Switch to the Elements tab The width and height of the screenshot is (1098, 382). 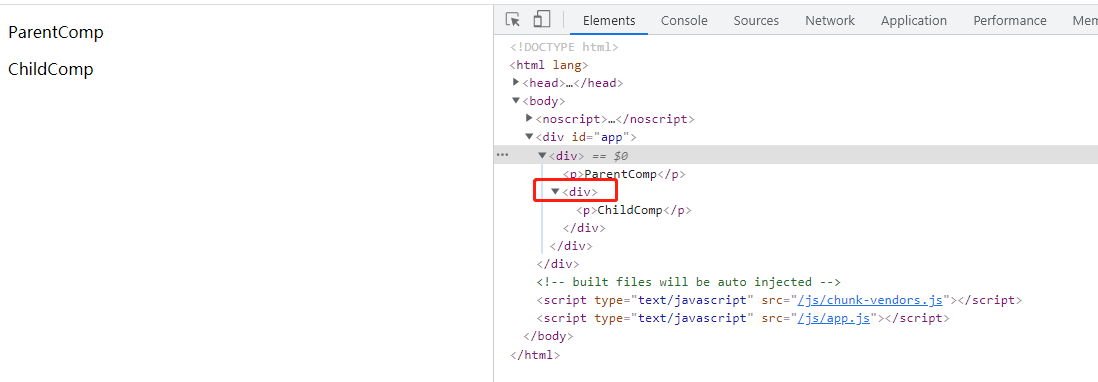[x=609, y=20]
